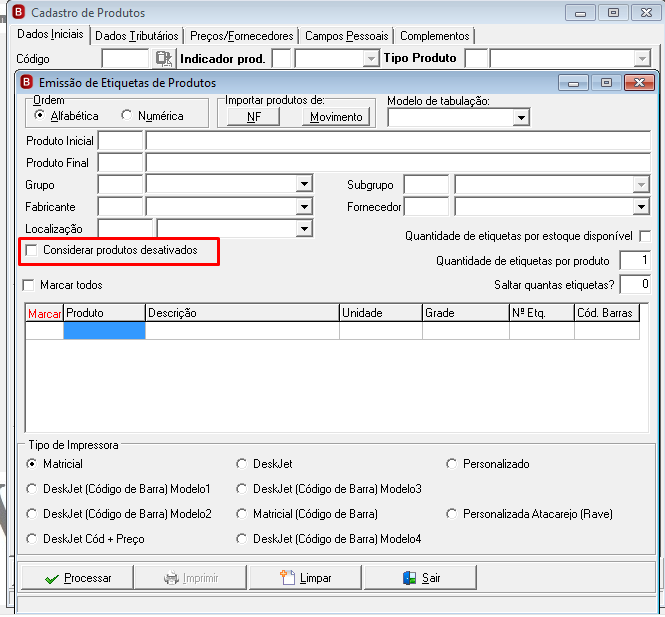Click the Movimento import button
Viewport: 665px width, 617px height.
click(x=336, y=117)
